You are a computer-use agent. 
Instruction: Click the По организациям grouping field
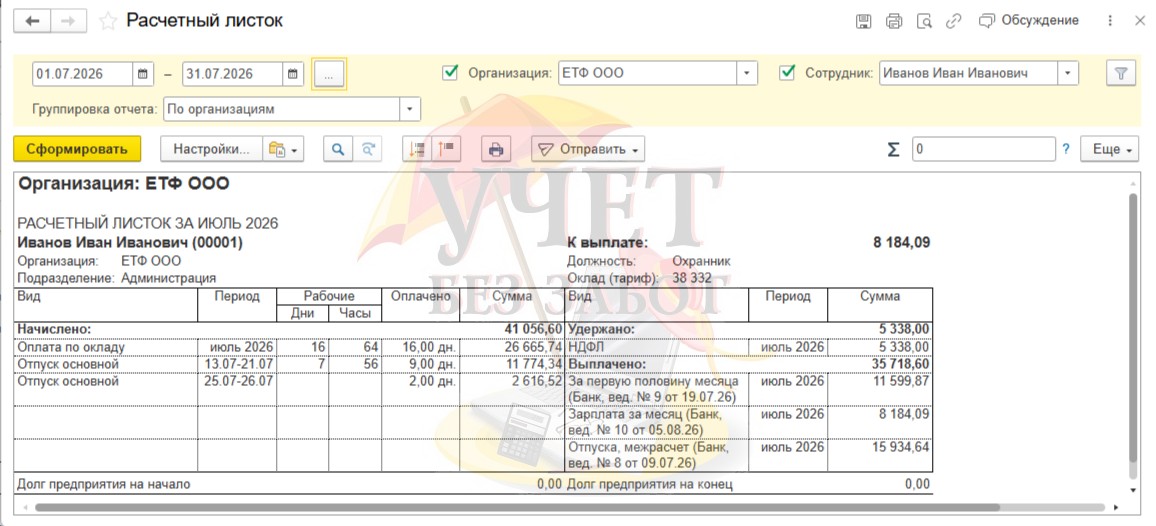[x=282, y=109]
